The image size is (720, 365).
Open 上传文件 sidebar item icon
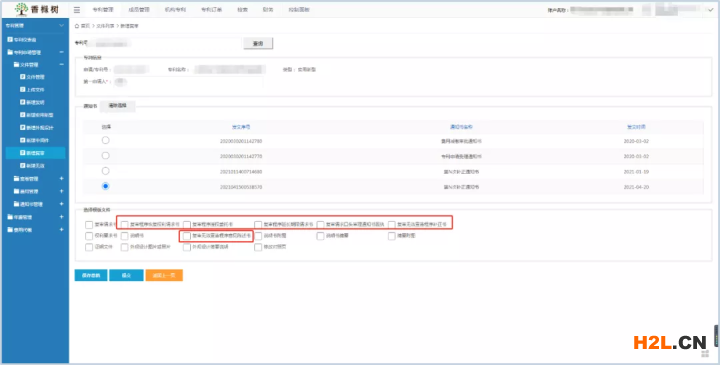click(x=22, y=90)
